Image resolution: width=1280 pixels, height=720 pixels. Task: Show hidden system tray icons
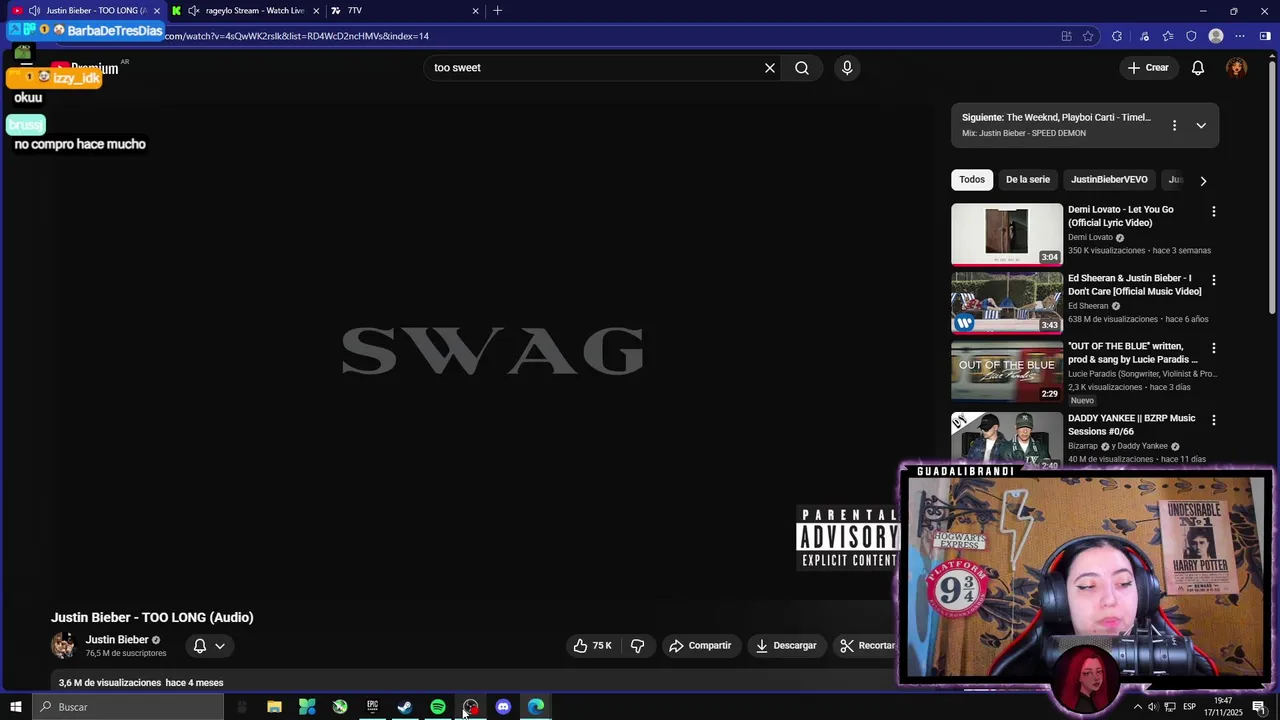(x=1137, y=707)
